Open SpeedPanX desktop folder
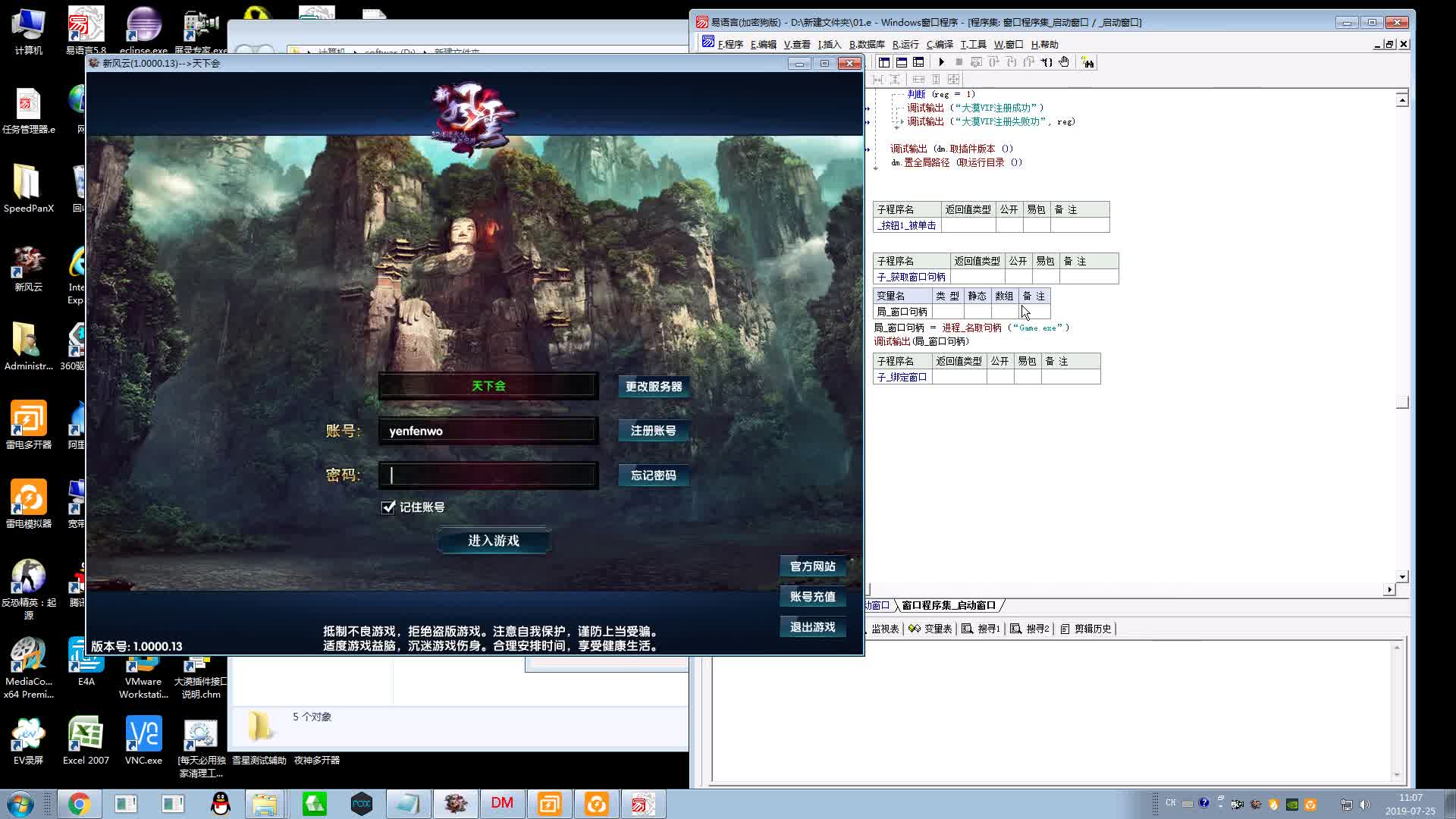 28,188
